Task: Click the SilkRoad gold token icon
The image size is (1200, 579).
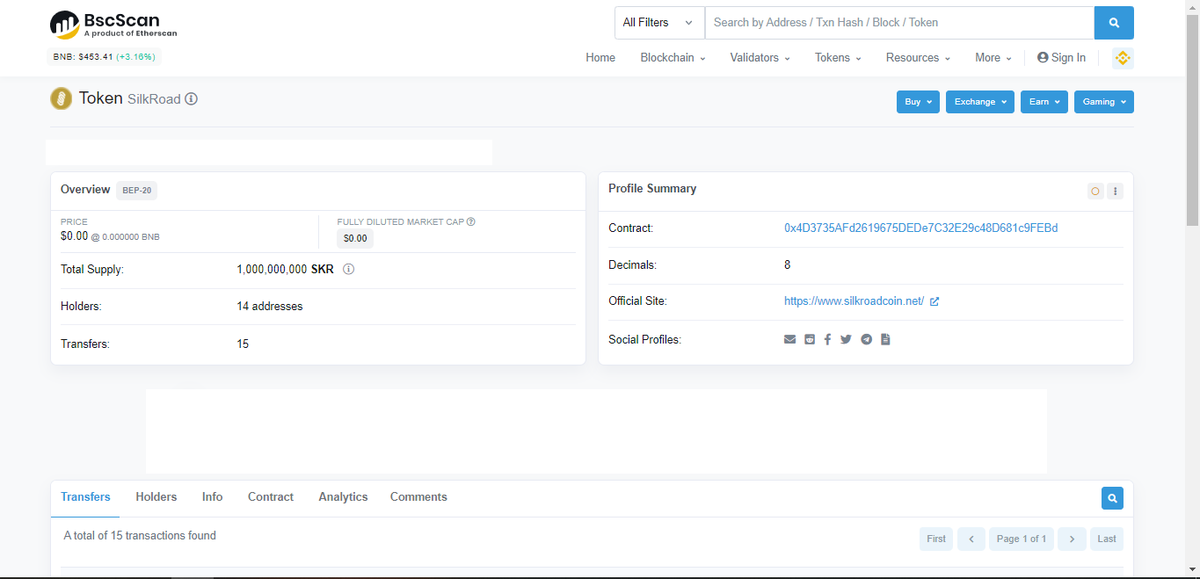Action: pos(61,99)
